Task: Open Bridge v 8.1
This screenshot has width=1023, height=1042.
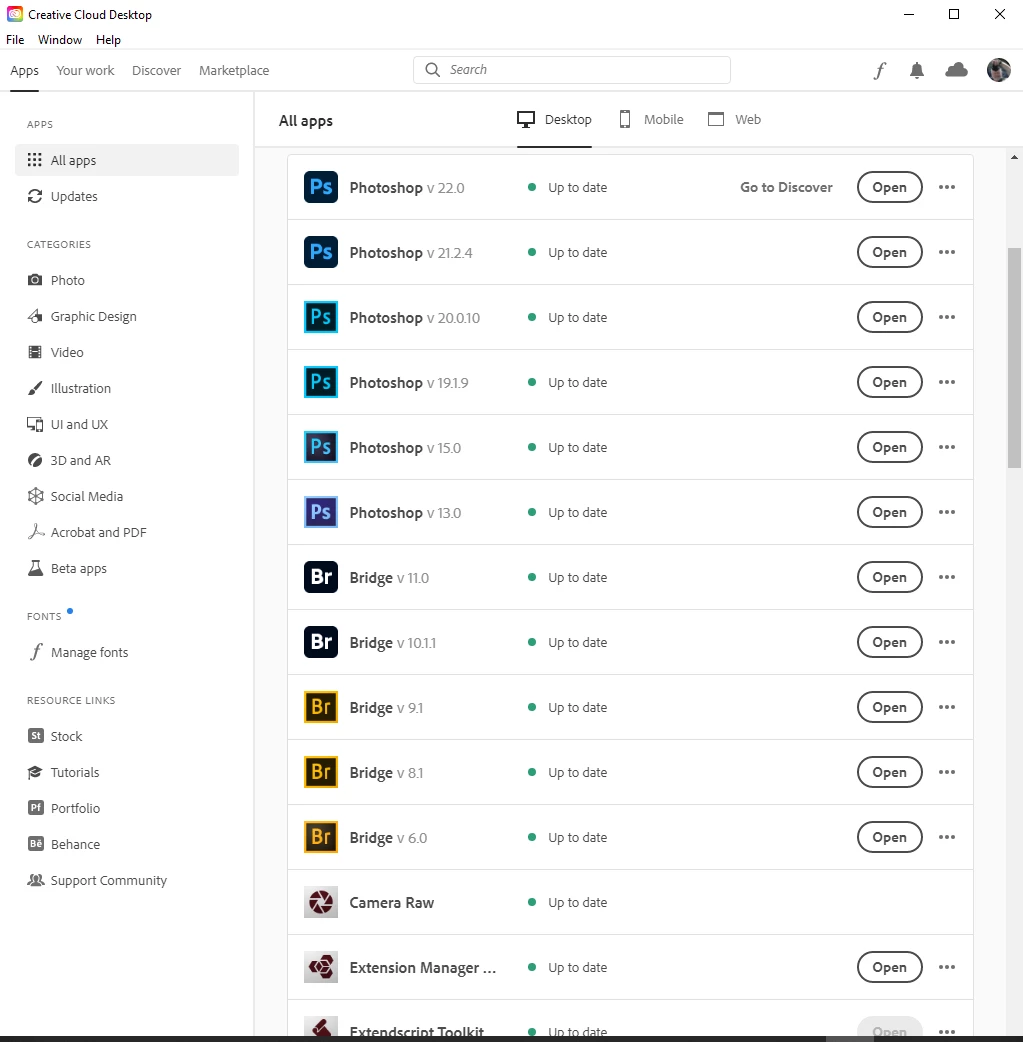Action: point(889,772)
